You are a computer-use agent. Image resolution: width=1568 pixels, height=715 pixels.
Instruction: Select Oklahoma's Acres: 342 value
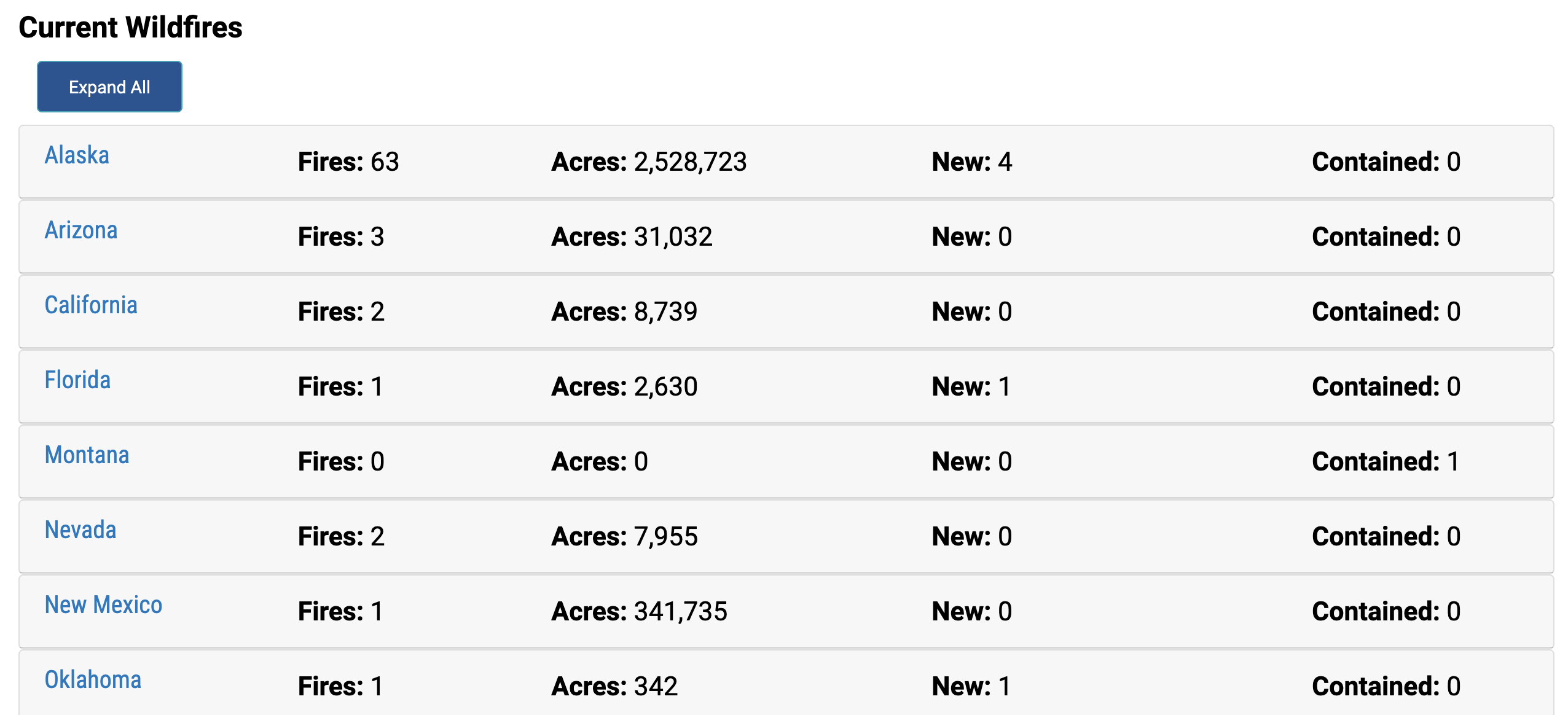pyautogui.click(x=614, y=686)
